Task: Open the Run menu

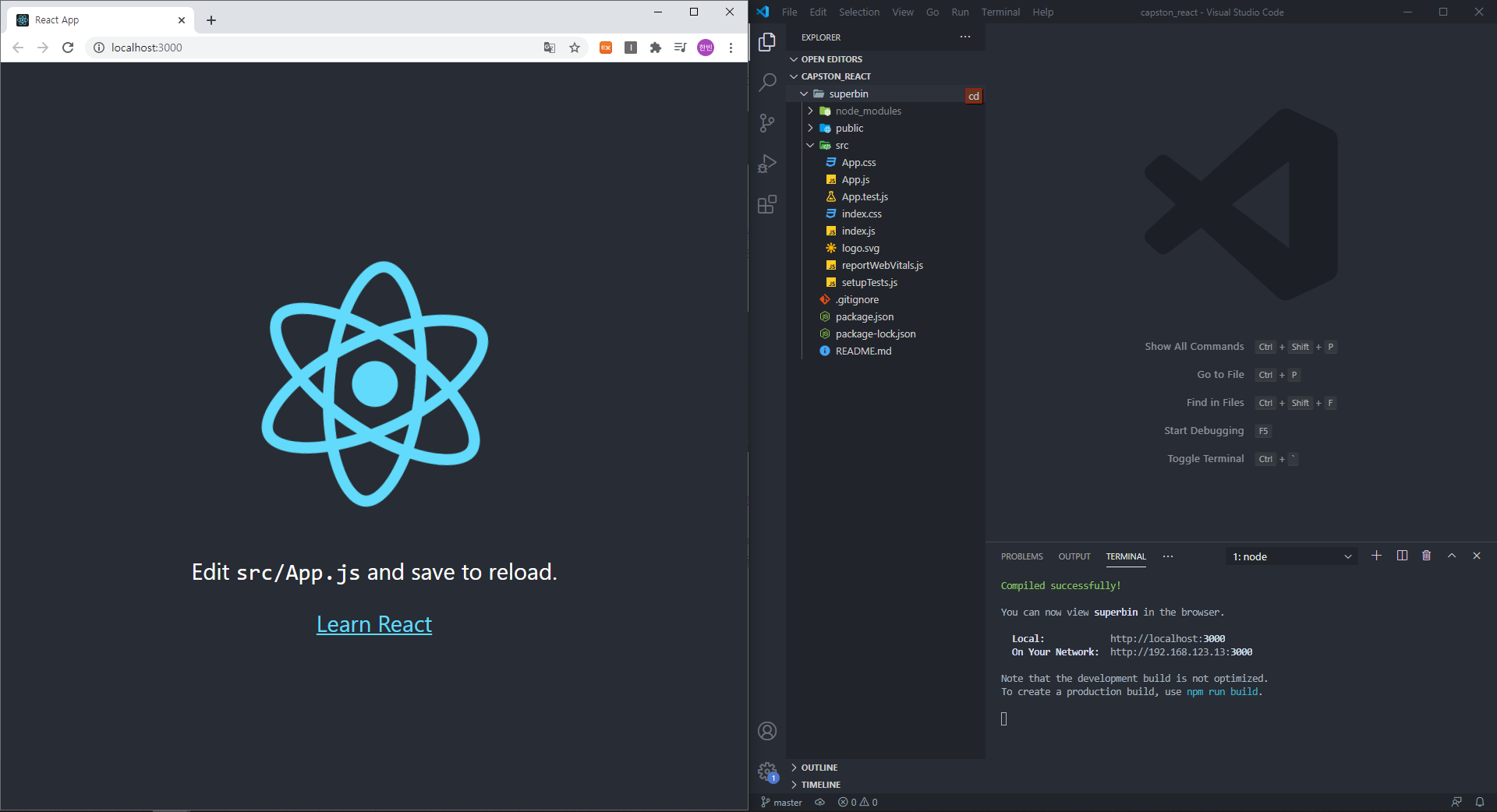Action: coord(960,12)
